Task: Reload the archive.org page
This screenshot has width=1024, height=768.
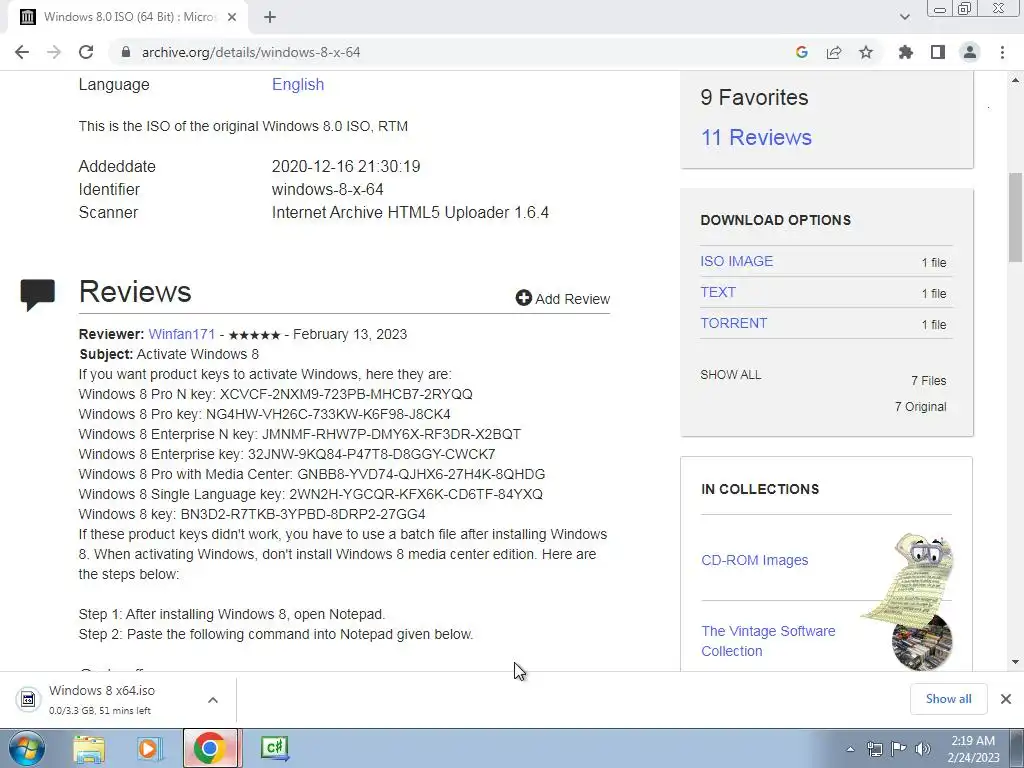Action: (86, 52)
